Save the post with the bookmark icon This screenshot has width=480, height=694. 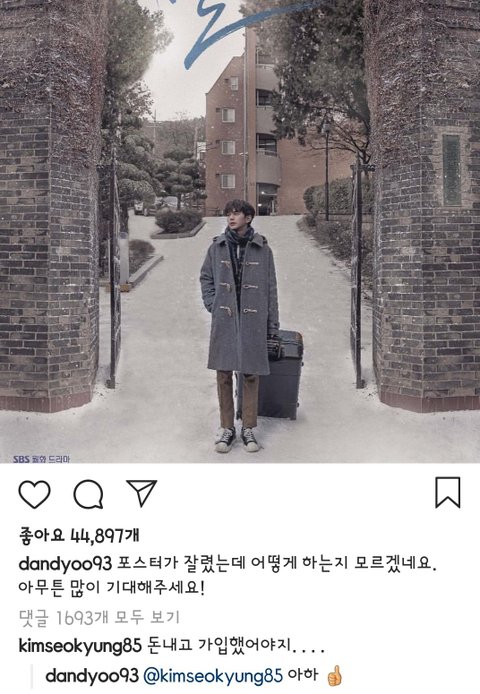(x=448, y=492)
